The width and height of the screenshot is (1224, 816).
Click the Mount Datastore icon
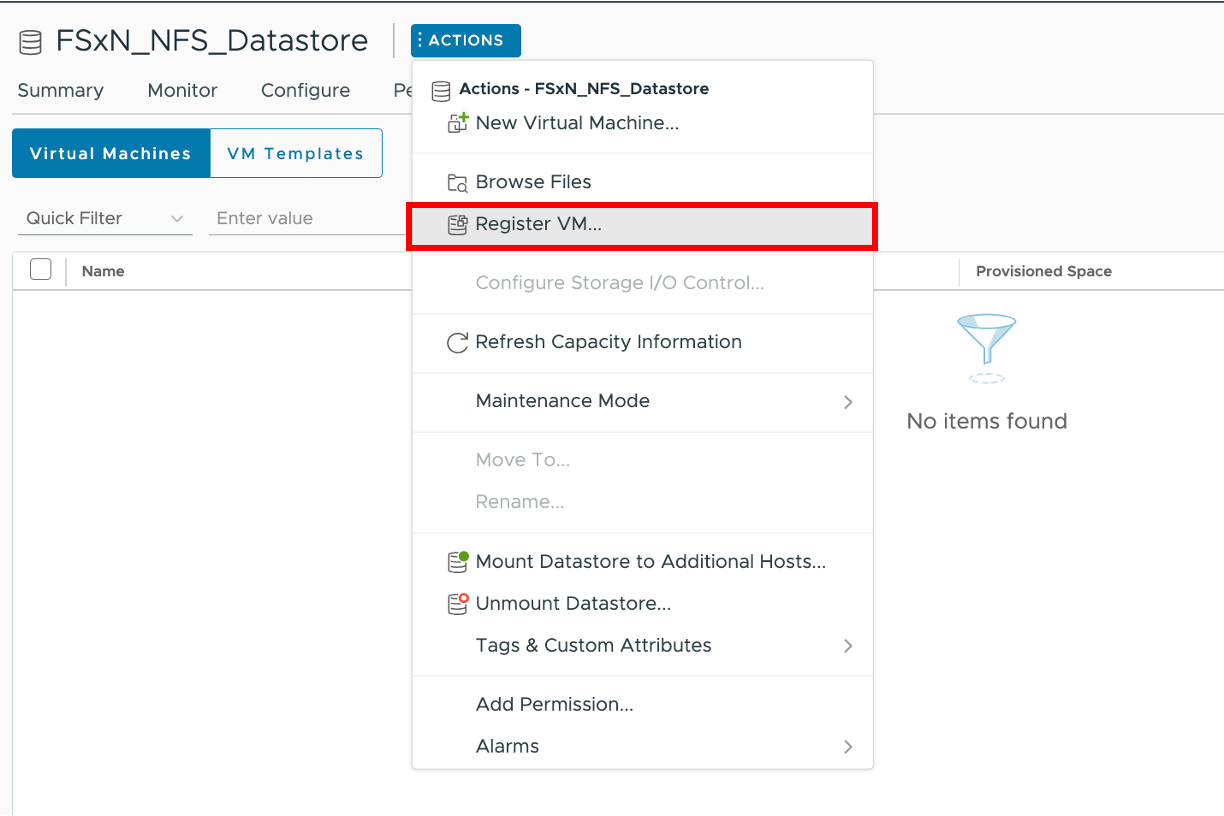tap(457, 562)
